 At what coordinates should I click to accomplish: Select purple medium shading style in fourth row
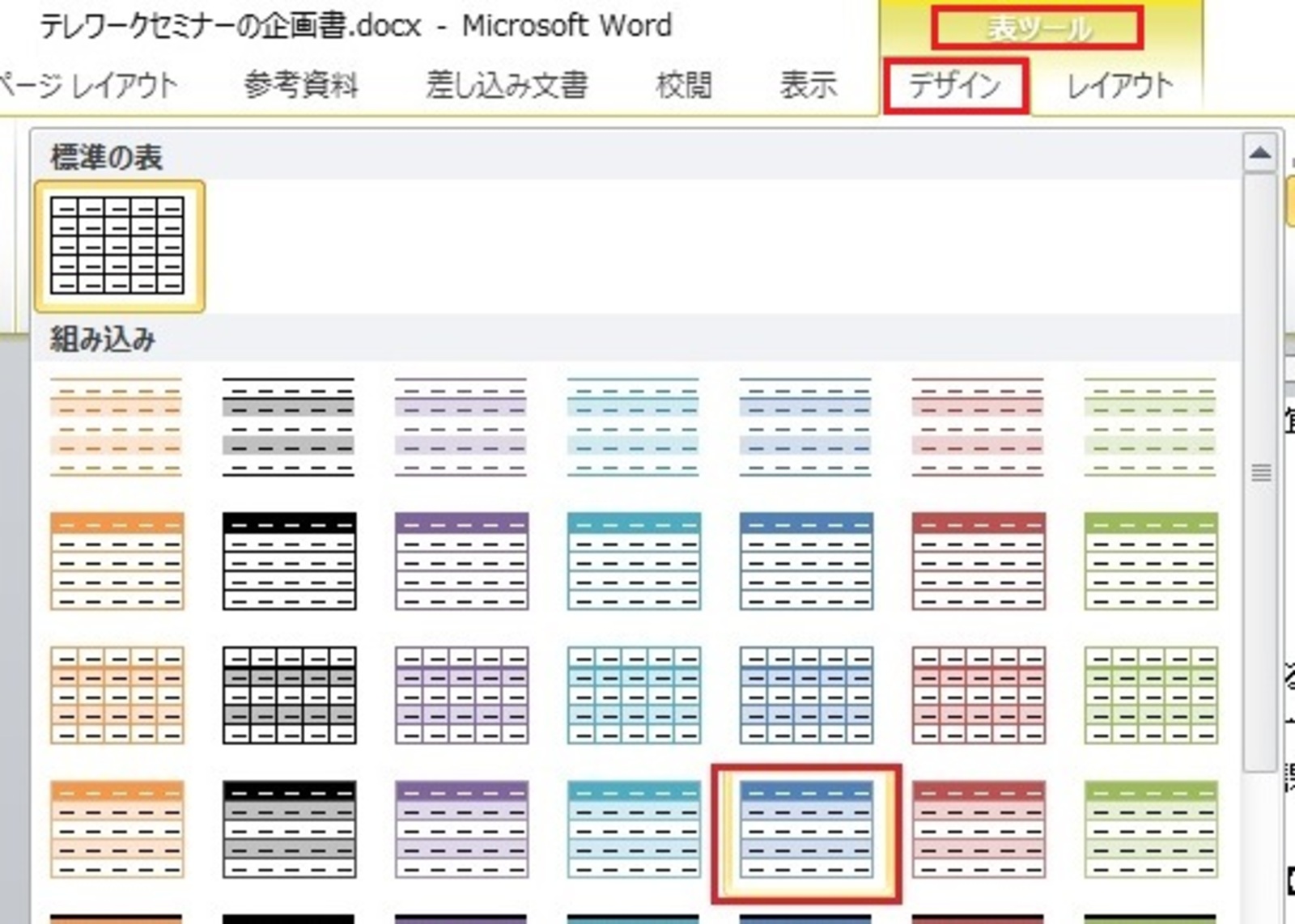[x=461, y=829]
